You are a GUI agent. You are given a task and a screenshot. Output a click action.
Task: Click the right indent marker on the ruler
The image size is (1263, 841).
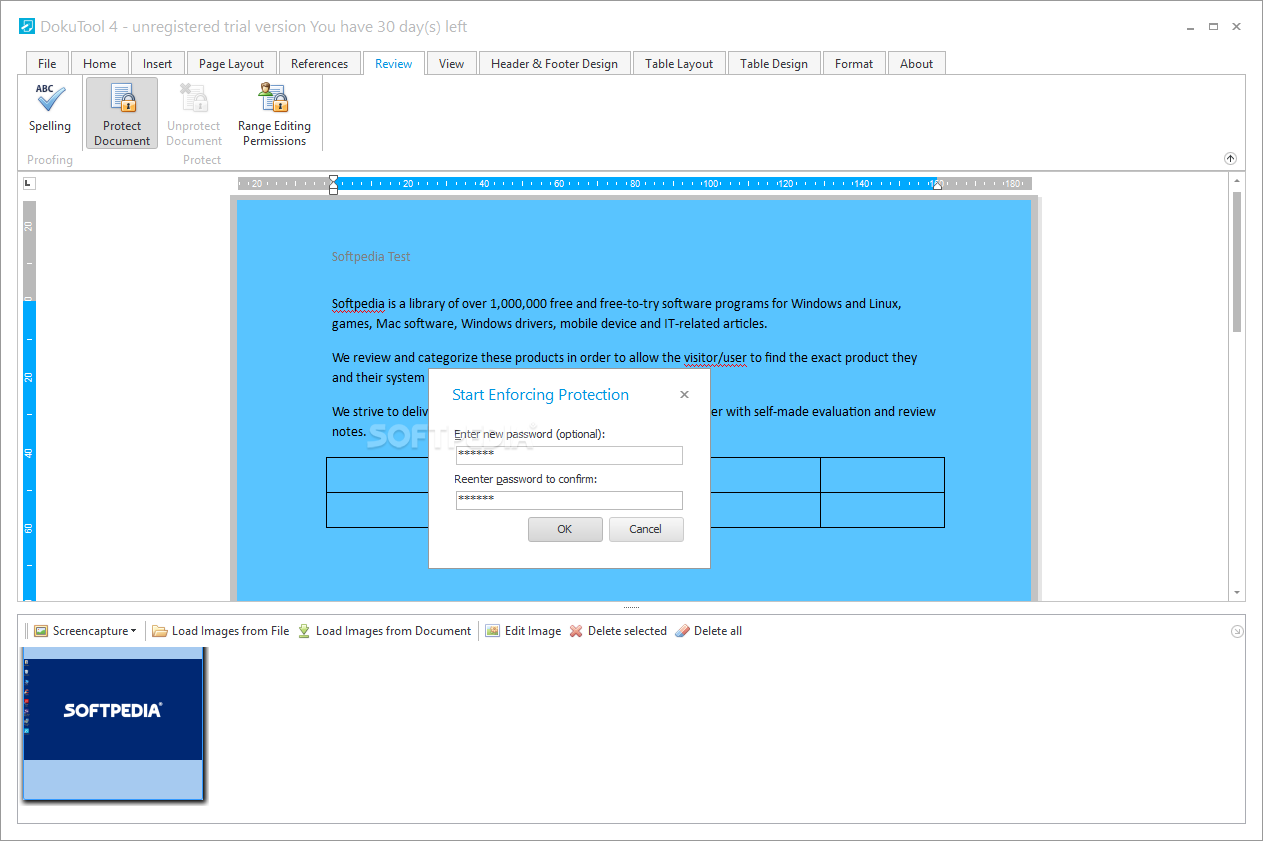[x=937, y=185]
